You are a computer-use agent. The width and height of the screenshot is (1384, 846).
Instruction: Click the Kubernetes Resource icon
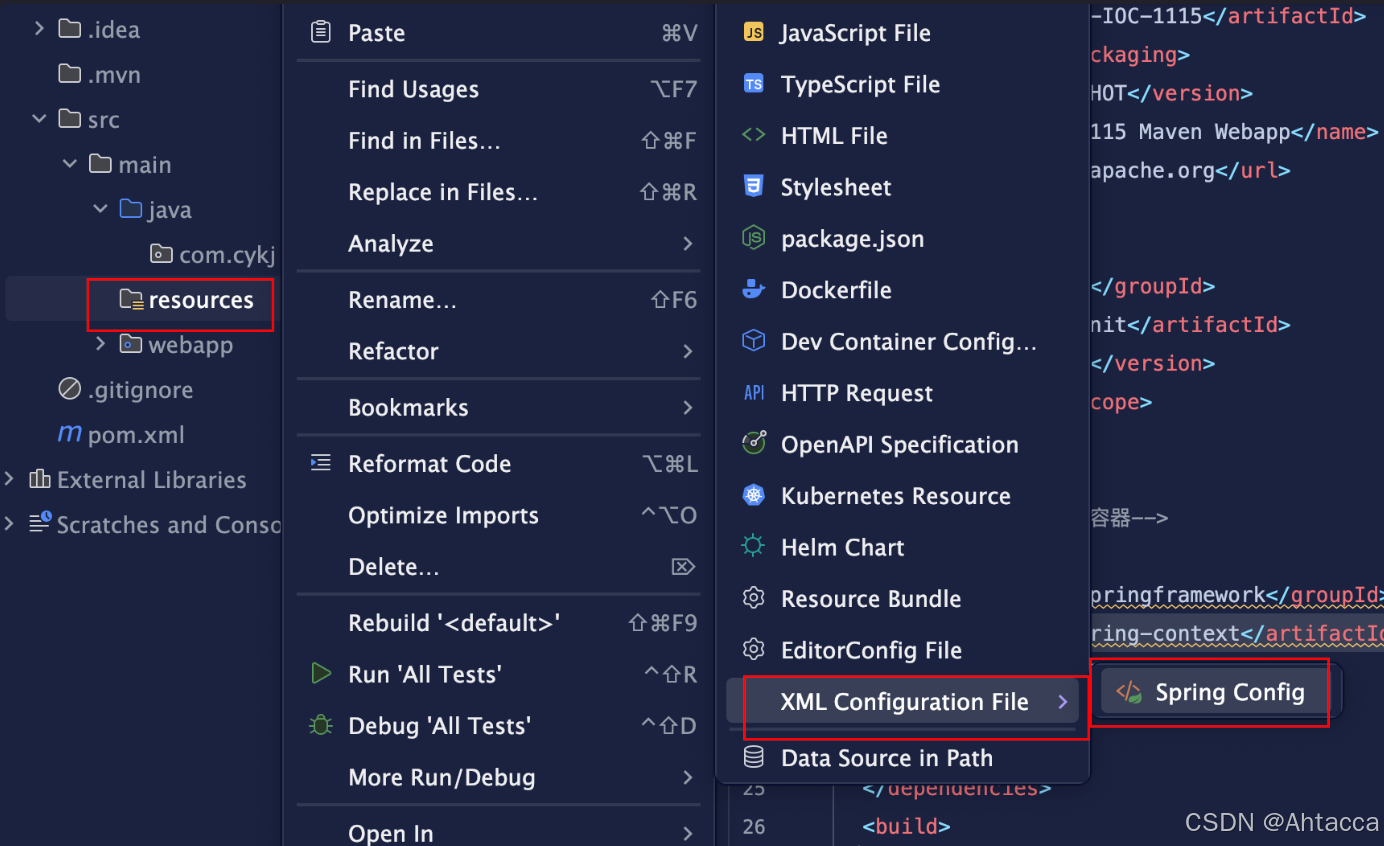click(753, 496)
